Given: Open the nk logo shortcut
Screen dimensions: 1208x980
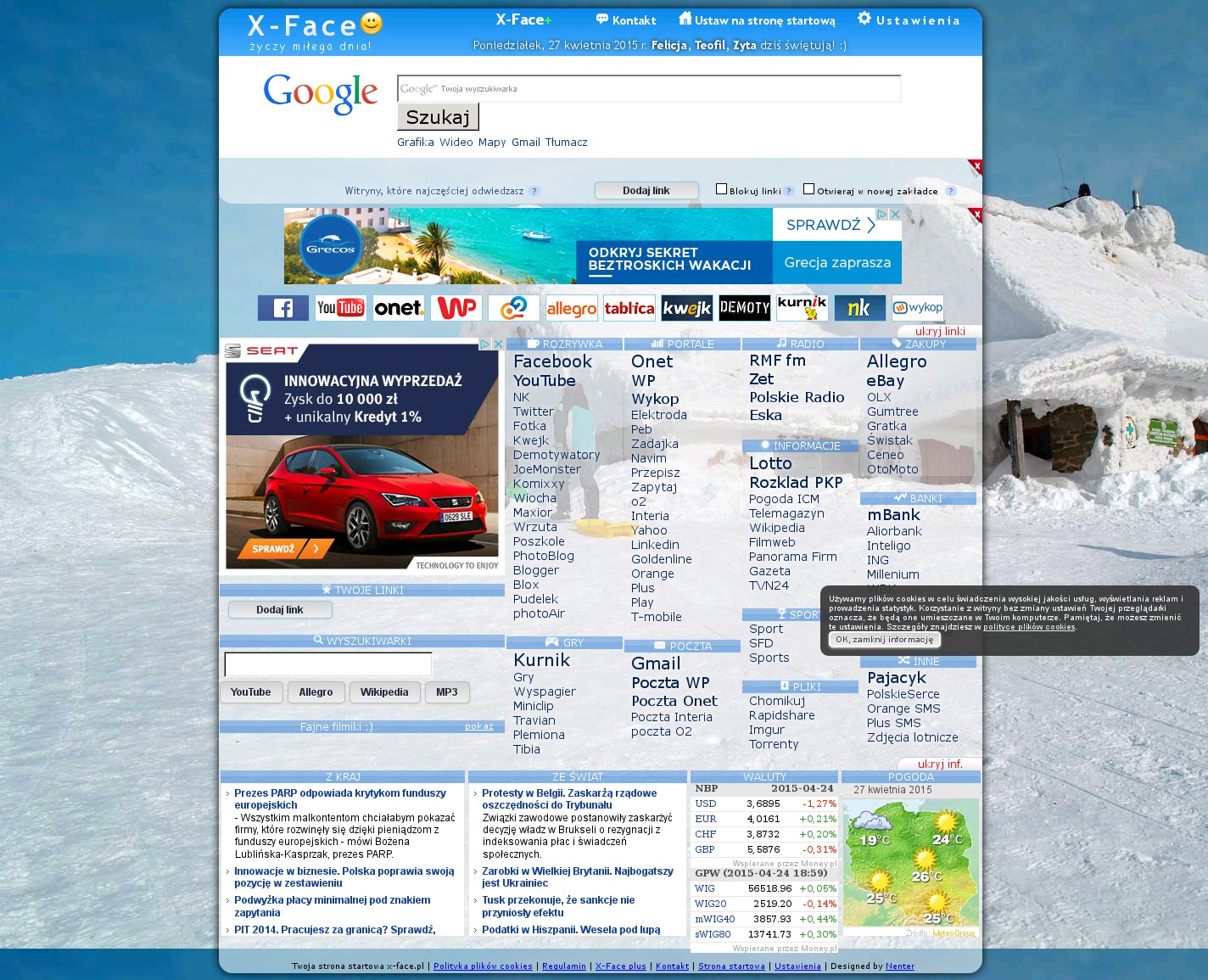Looking at the screenshot, I should pos(859,308).
